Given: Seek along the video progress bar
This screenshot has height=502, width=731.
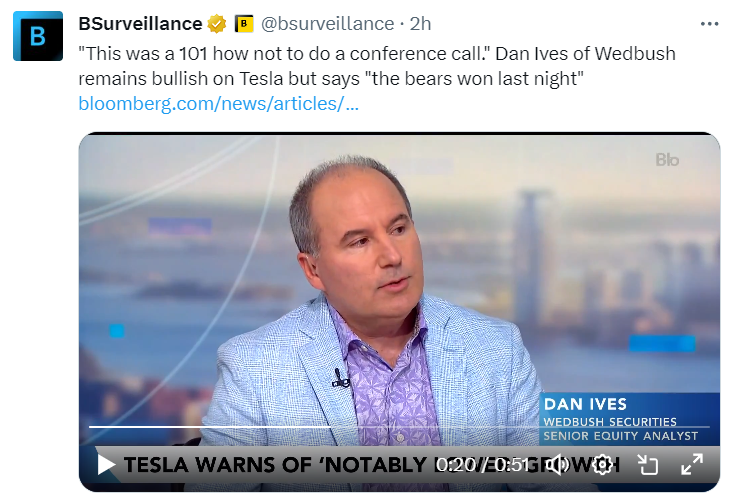Looking at the screenshot, I should (x=300, y=427).
